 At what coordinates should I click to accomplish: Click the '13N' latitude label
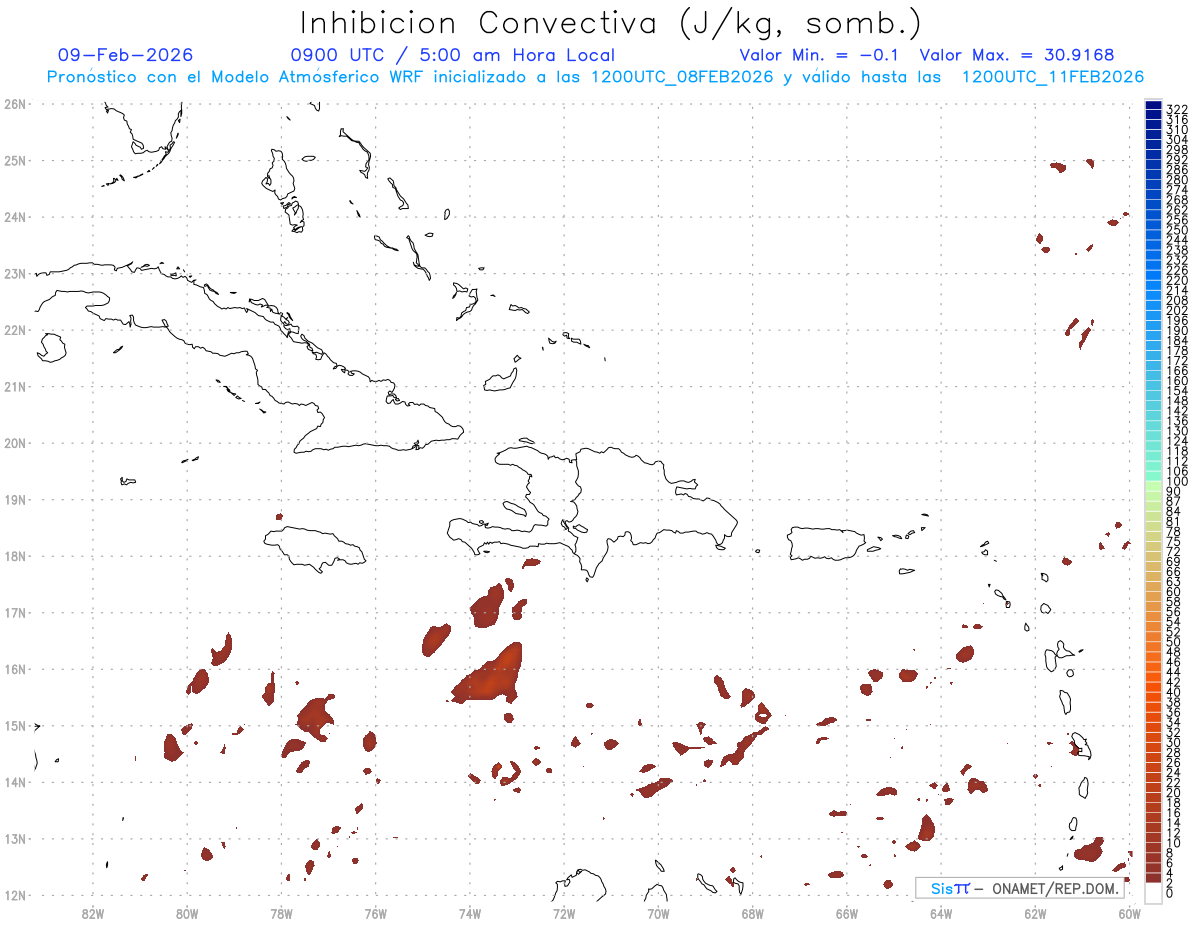point(15,838)
